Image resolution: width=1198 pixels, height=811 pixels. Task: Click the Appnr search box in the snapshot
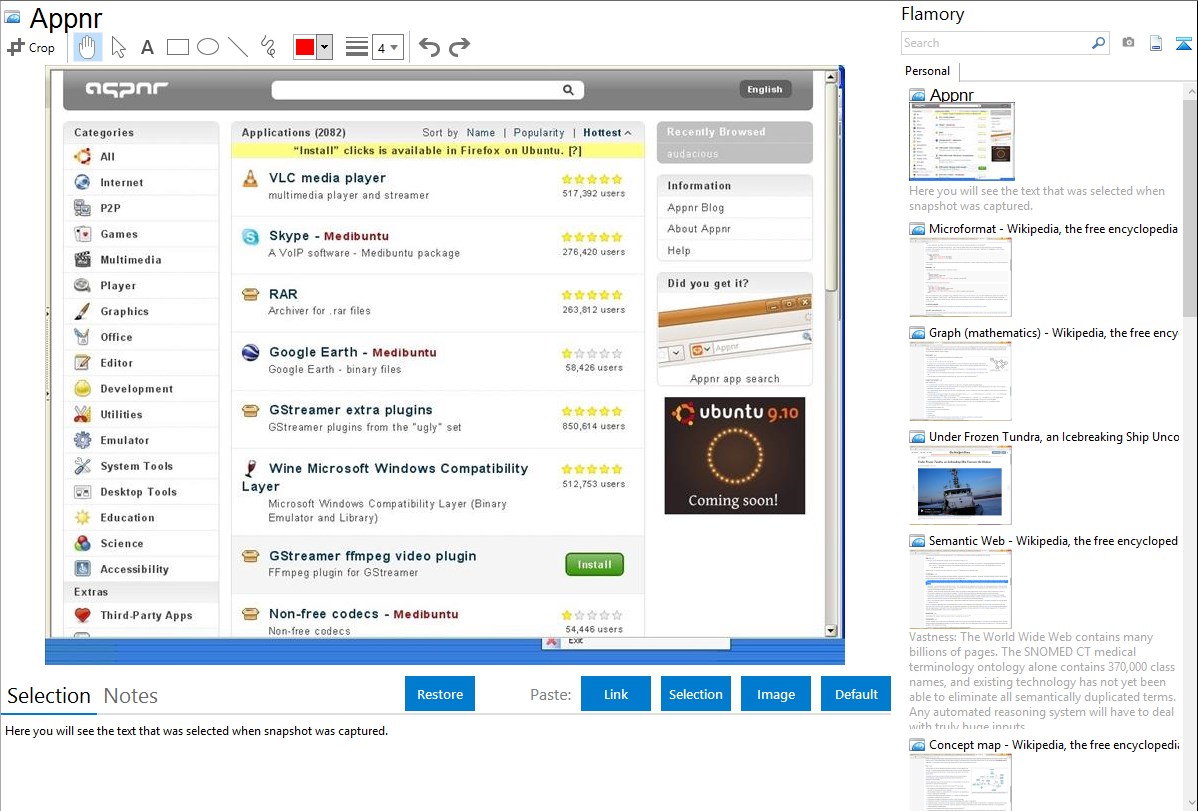[x=427, y=89]
